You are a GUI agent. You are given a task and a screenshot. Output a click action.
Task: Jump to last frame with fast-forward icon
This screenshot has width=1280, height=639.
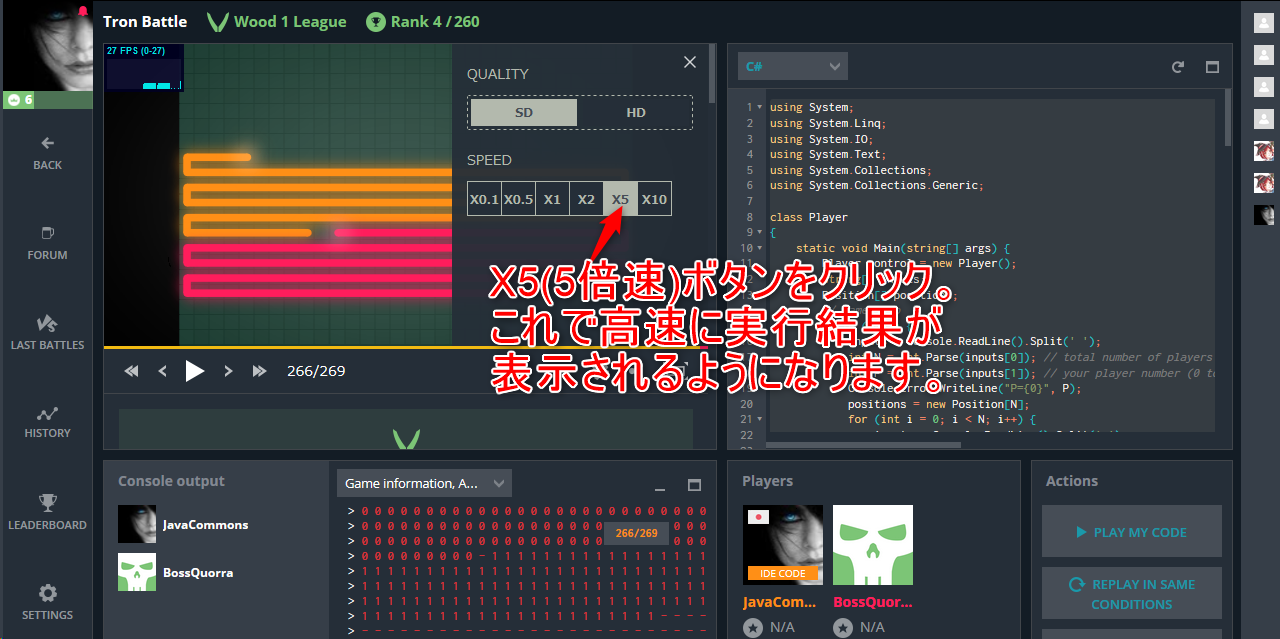(260, 371)
